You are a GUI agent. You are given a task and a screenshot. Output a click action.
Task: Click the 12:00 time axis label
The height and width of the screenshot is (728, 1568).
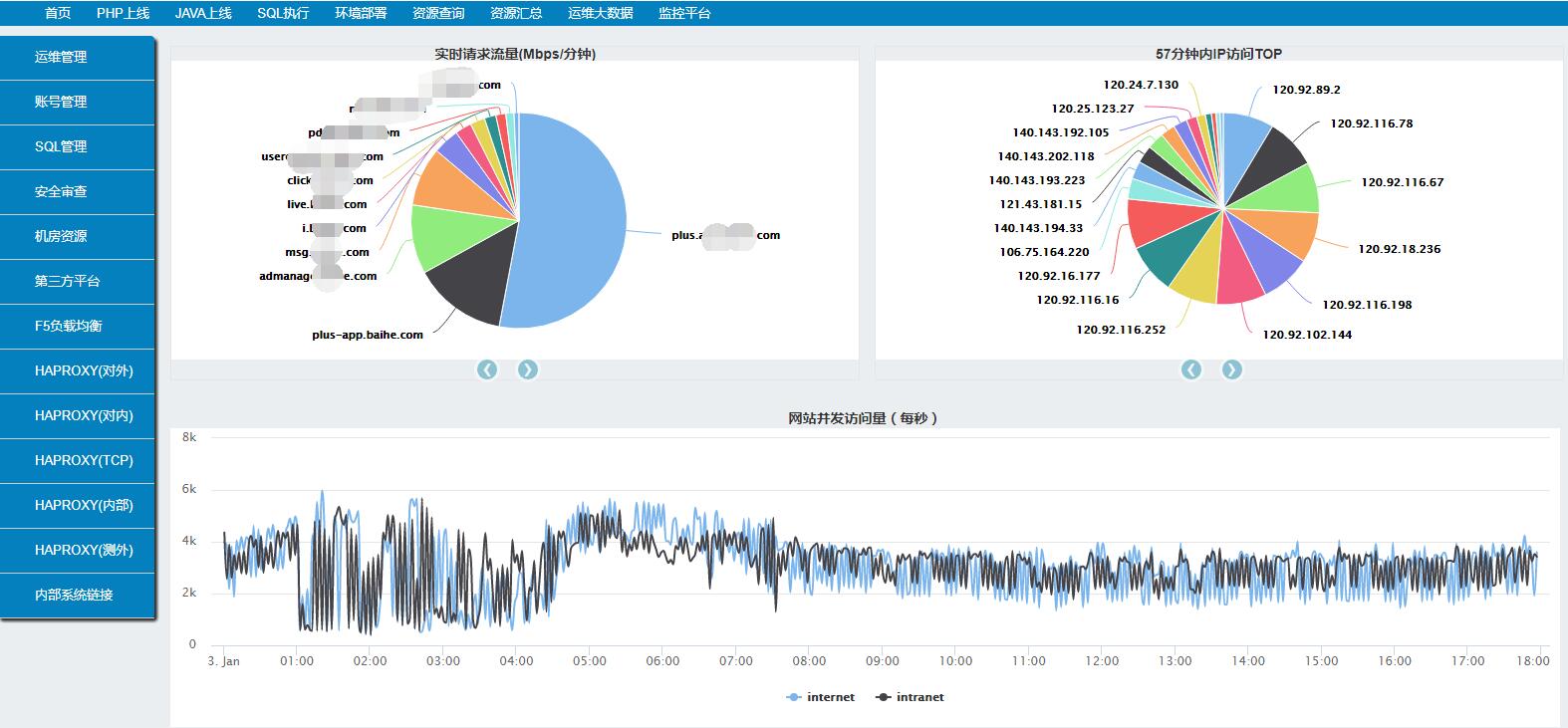(x=1102, y=661)
